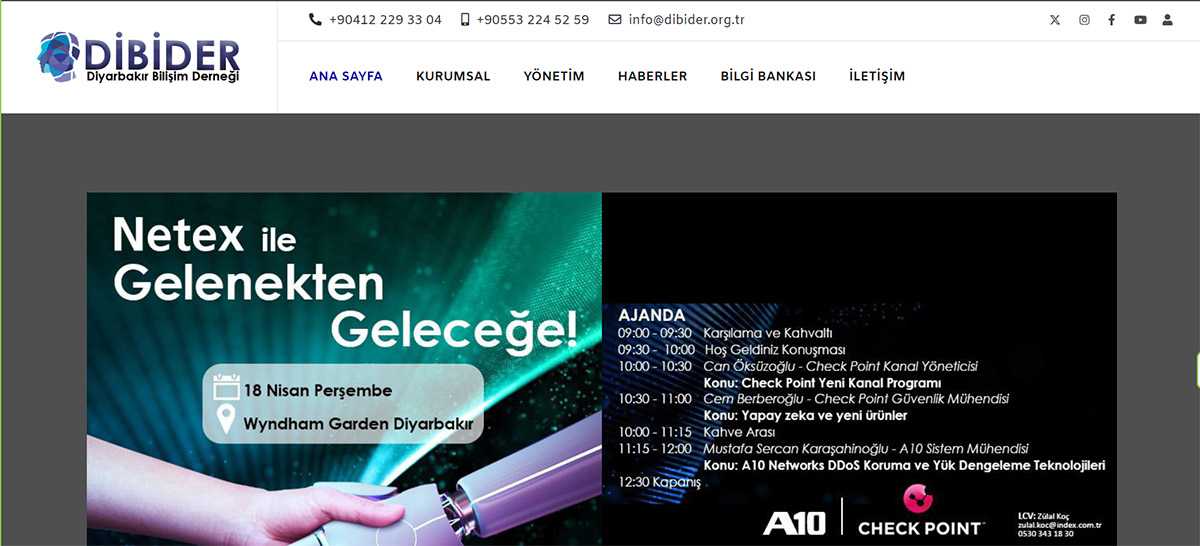This screenshot has width=1200, height=546.
Task: Call +90553 224 52 59 link
Action: (533, 19)
